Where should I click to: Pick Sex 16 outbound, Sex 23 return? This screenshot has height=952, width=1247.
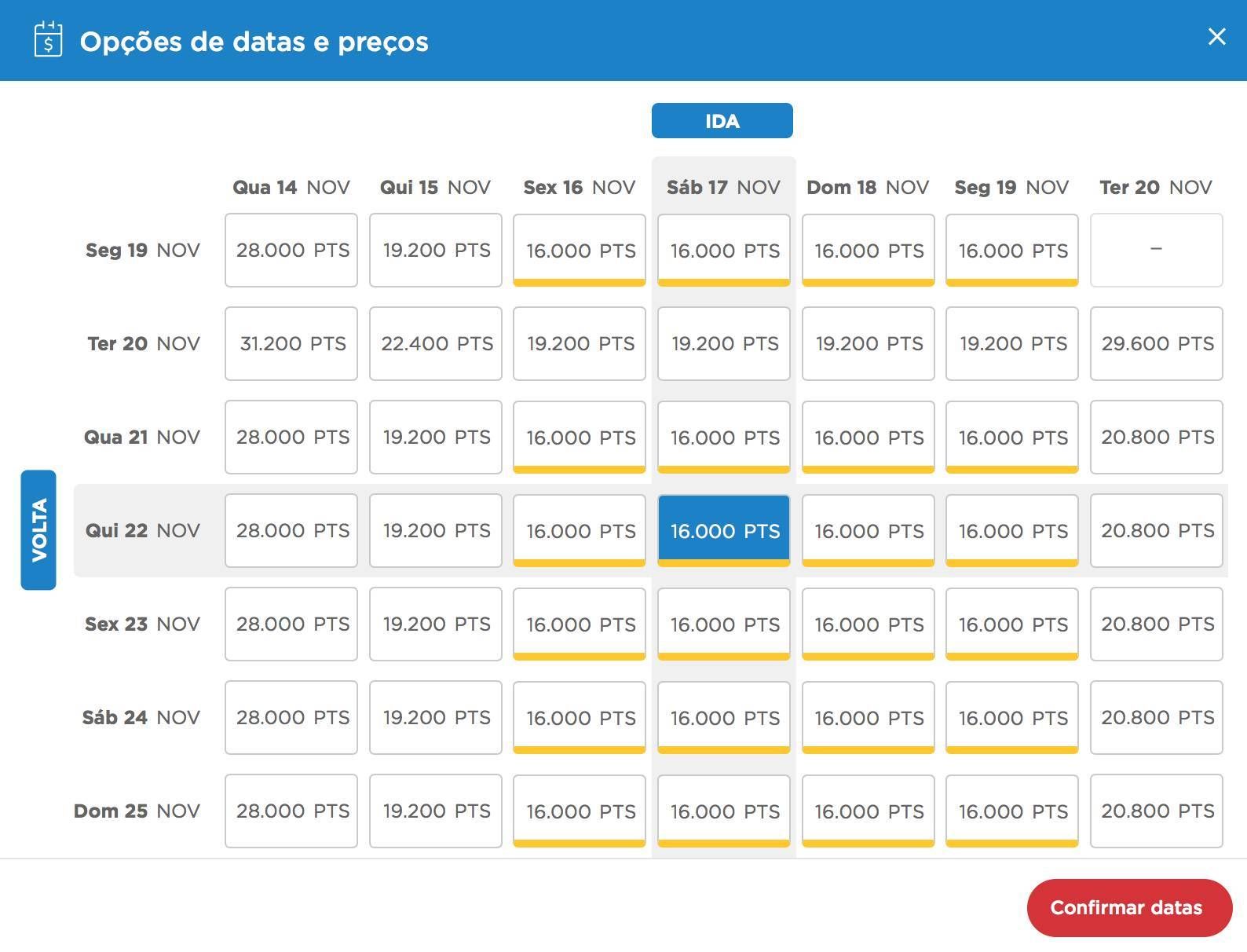[580, 624]
